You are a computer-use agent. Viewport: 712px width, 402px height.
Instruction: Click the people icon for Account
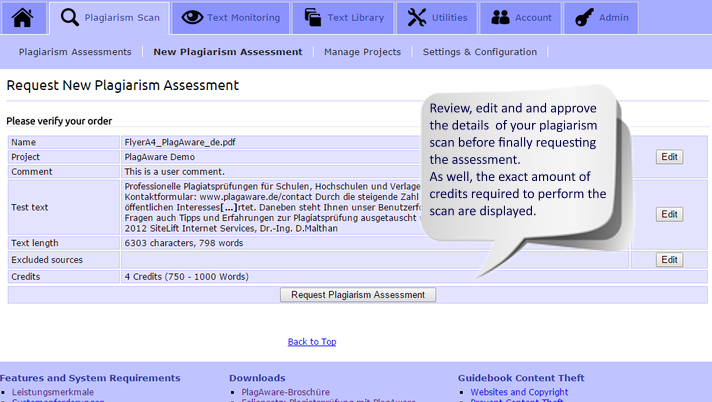click(x=500, y=18)
